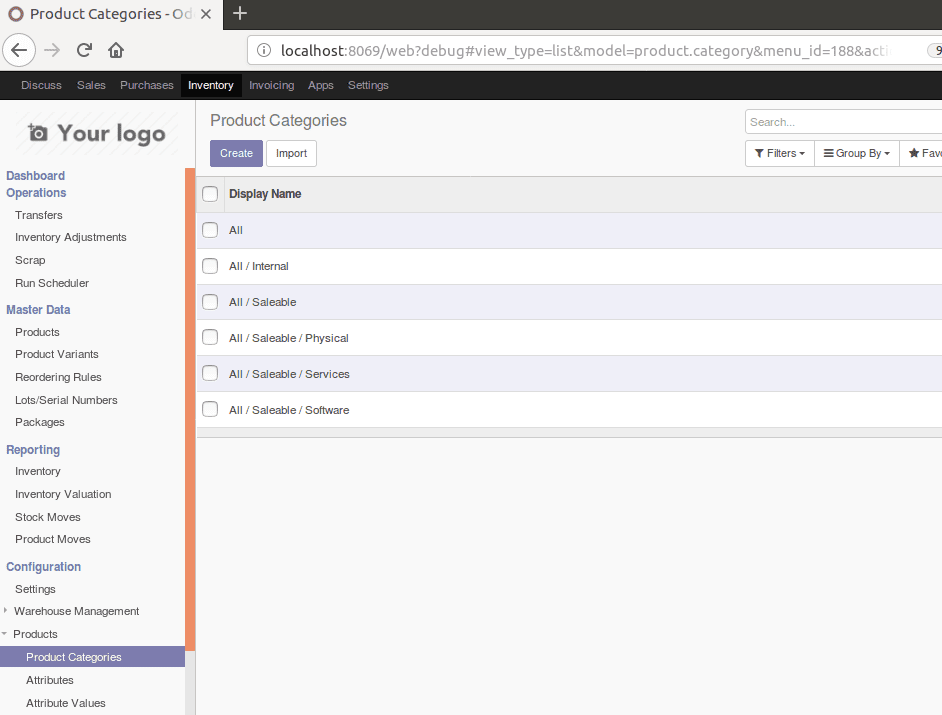Click inside the Search field

[843, 122]
